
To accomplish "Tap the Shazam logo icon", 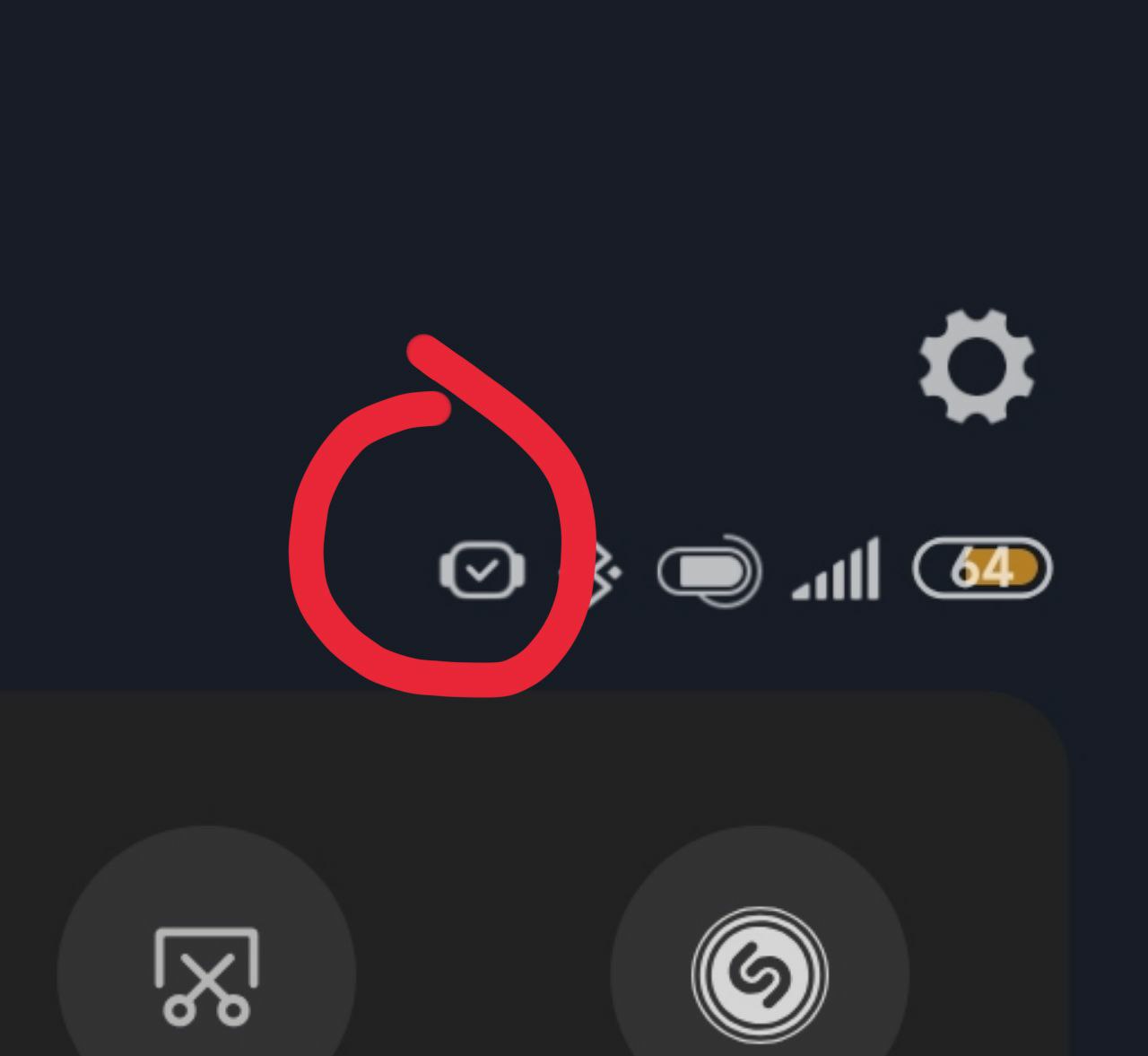I will point(760,975).
